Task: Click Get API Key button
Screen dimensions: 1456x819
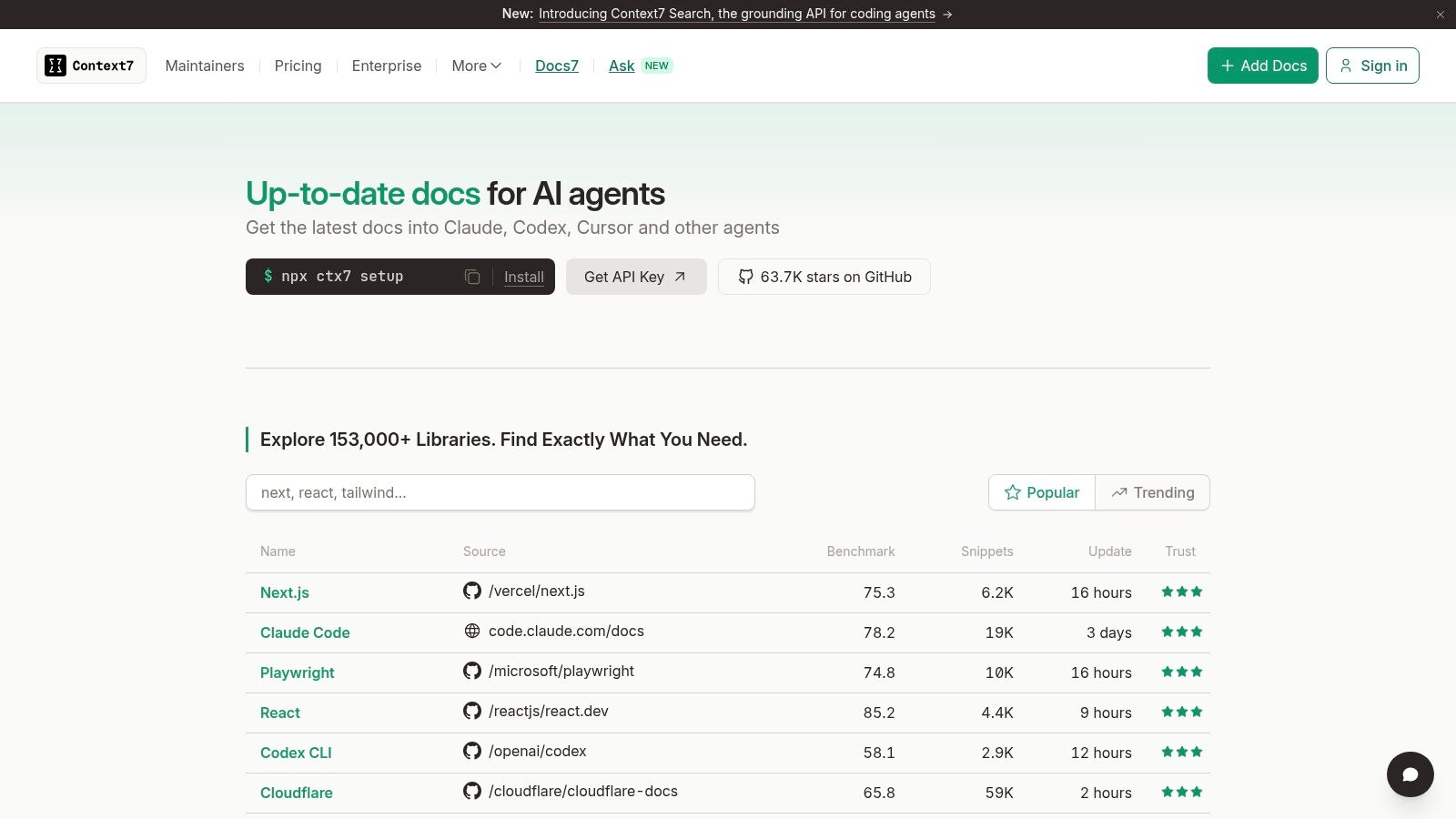Action: point(636,277)
